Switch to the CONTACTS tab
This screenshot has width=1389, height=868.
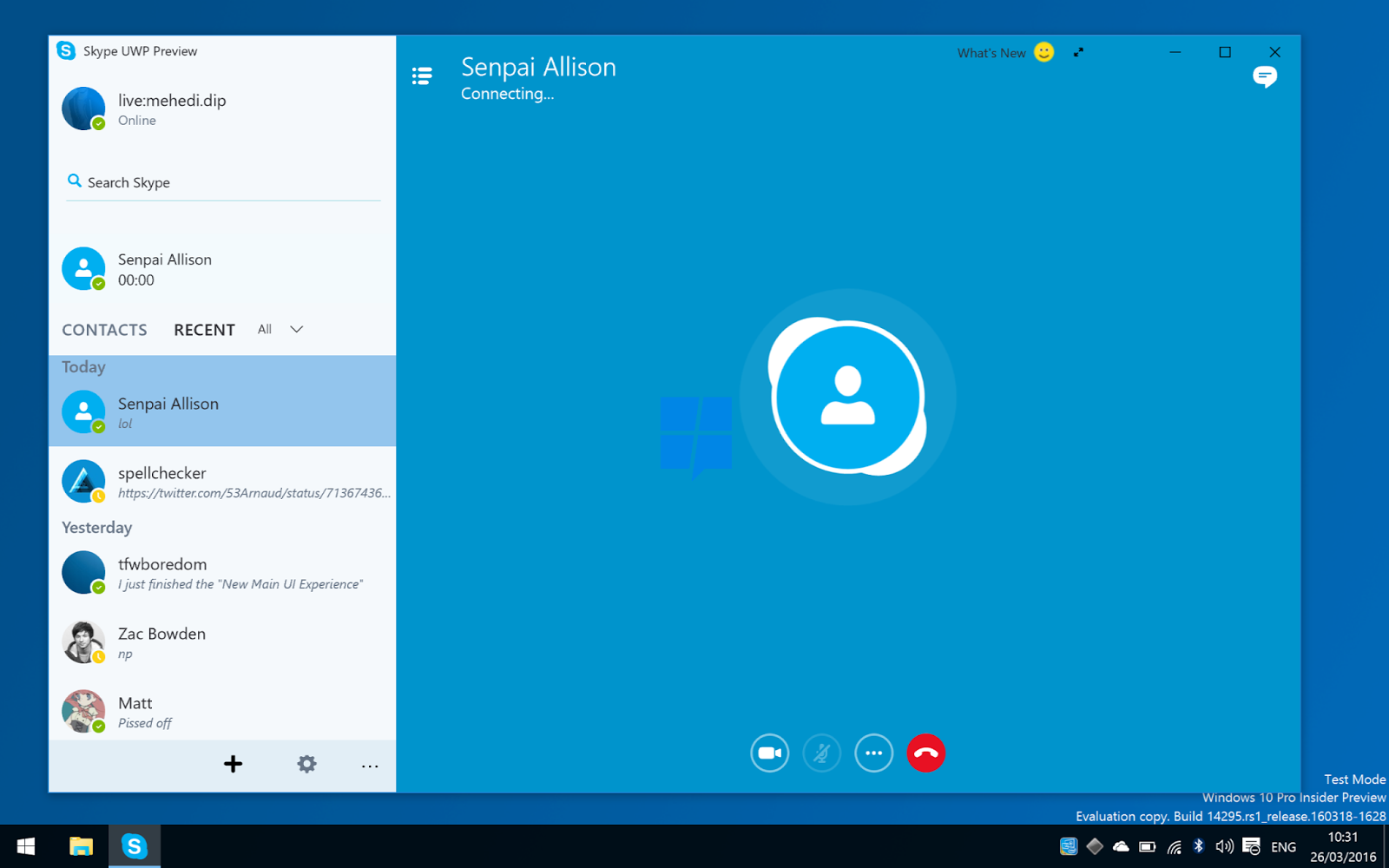103,329
